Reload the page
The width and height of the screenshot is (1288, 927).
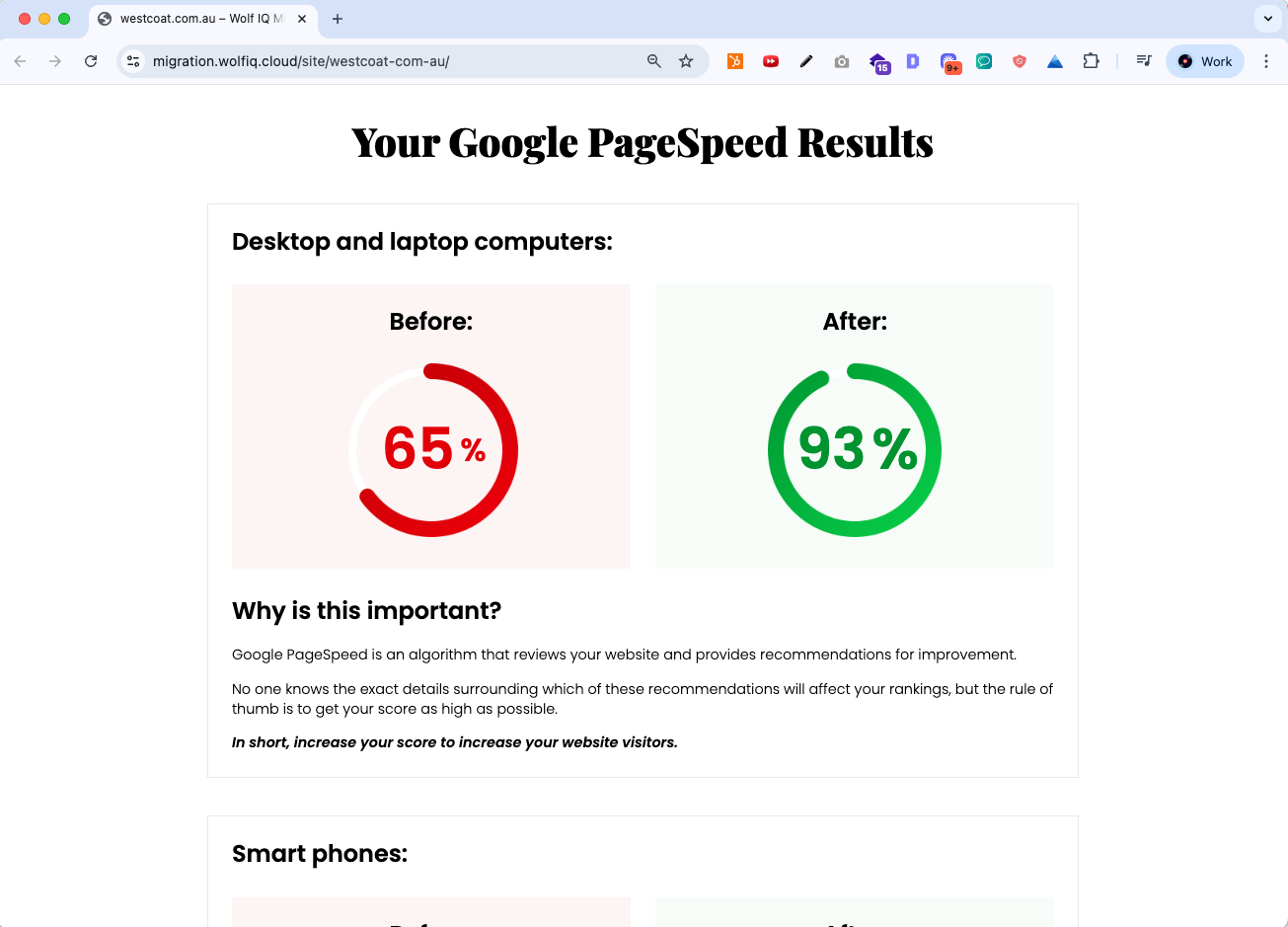[x=91, y=61]
